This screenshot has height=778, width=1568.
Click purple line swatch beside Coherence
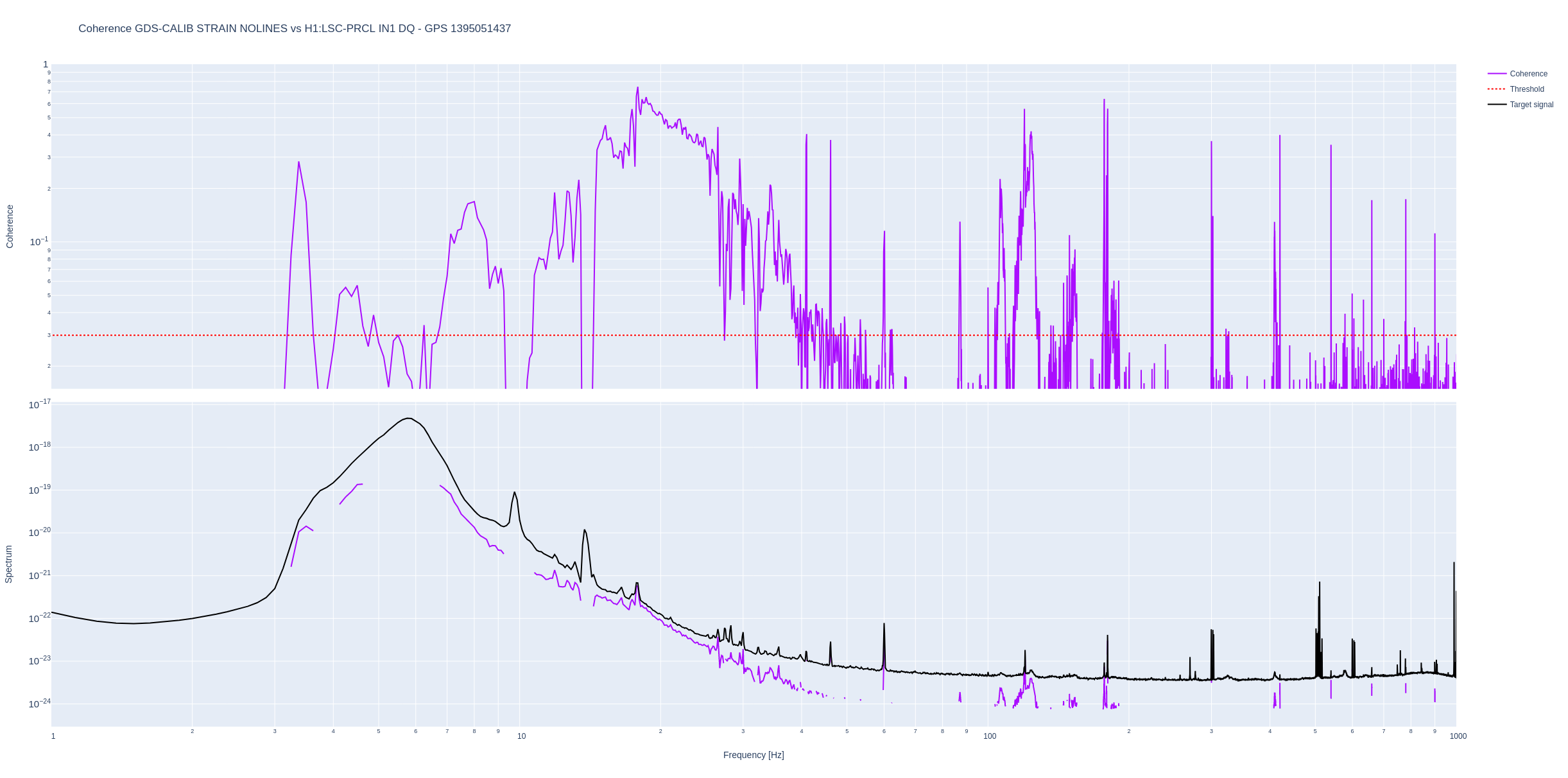1496,74
